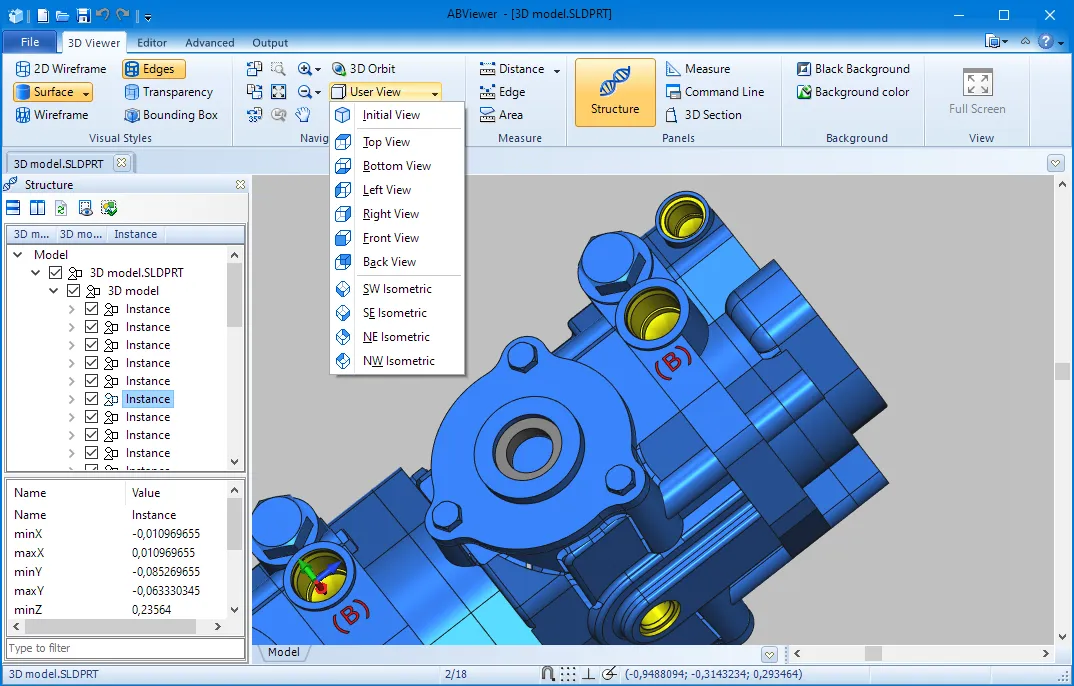Click the fit to window arrows icon
The height and width of the screenshot is (686, 1074).
278,92
